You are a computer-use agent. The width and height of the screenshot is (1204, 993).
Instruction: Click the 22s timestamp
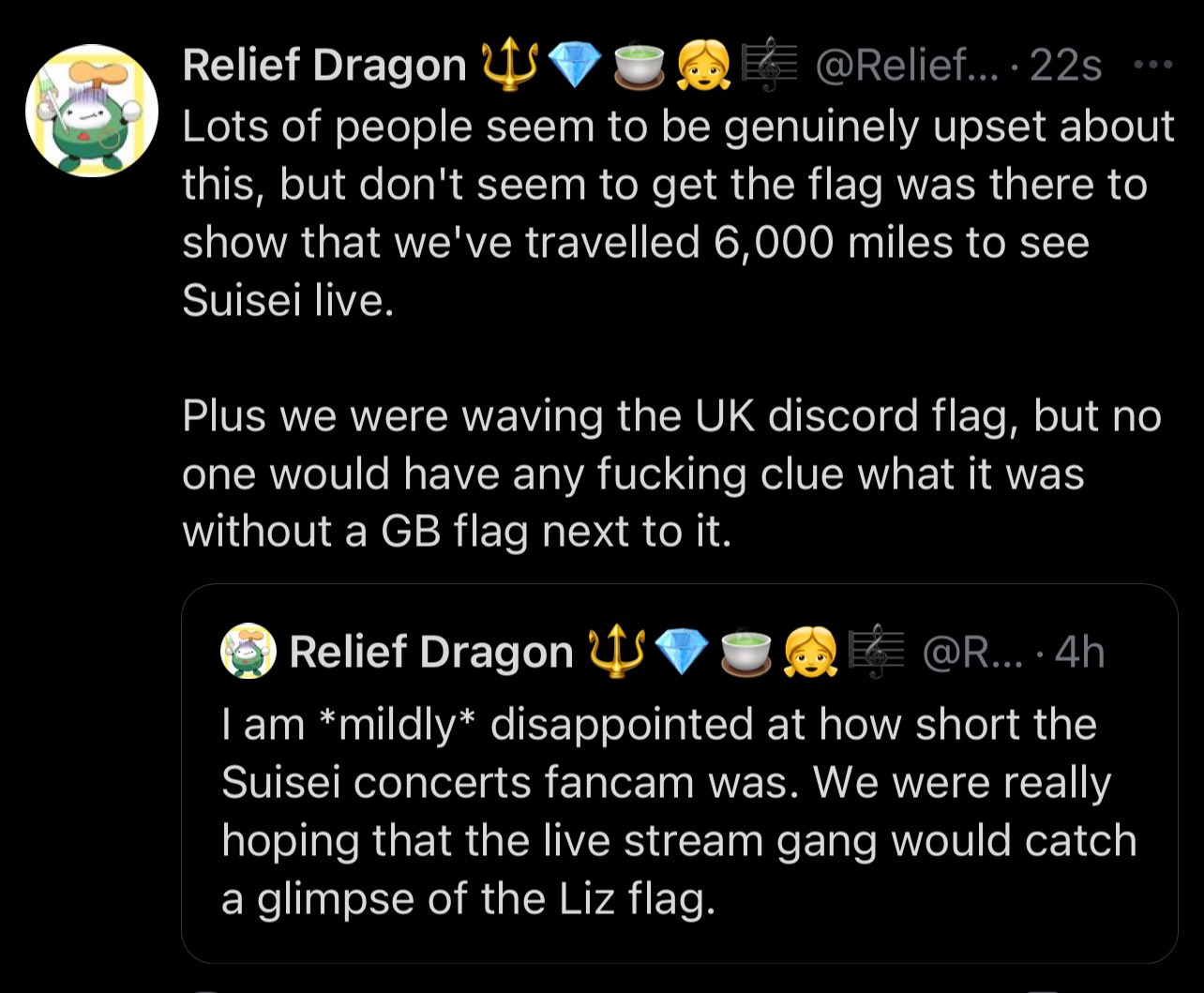[x=1065, y=66]
